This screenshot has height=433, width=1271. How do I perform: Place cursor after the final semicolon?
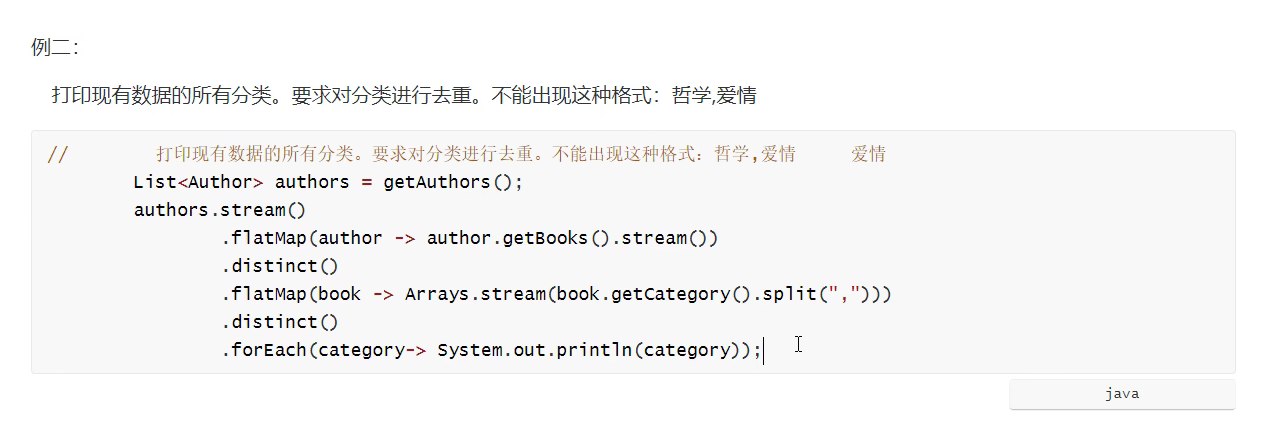[765, 350]
